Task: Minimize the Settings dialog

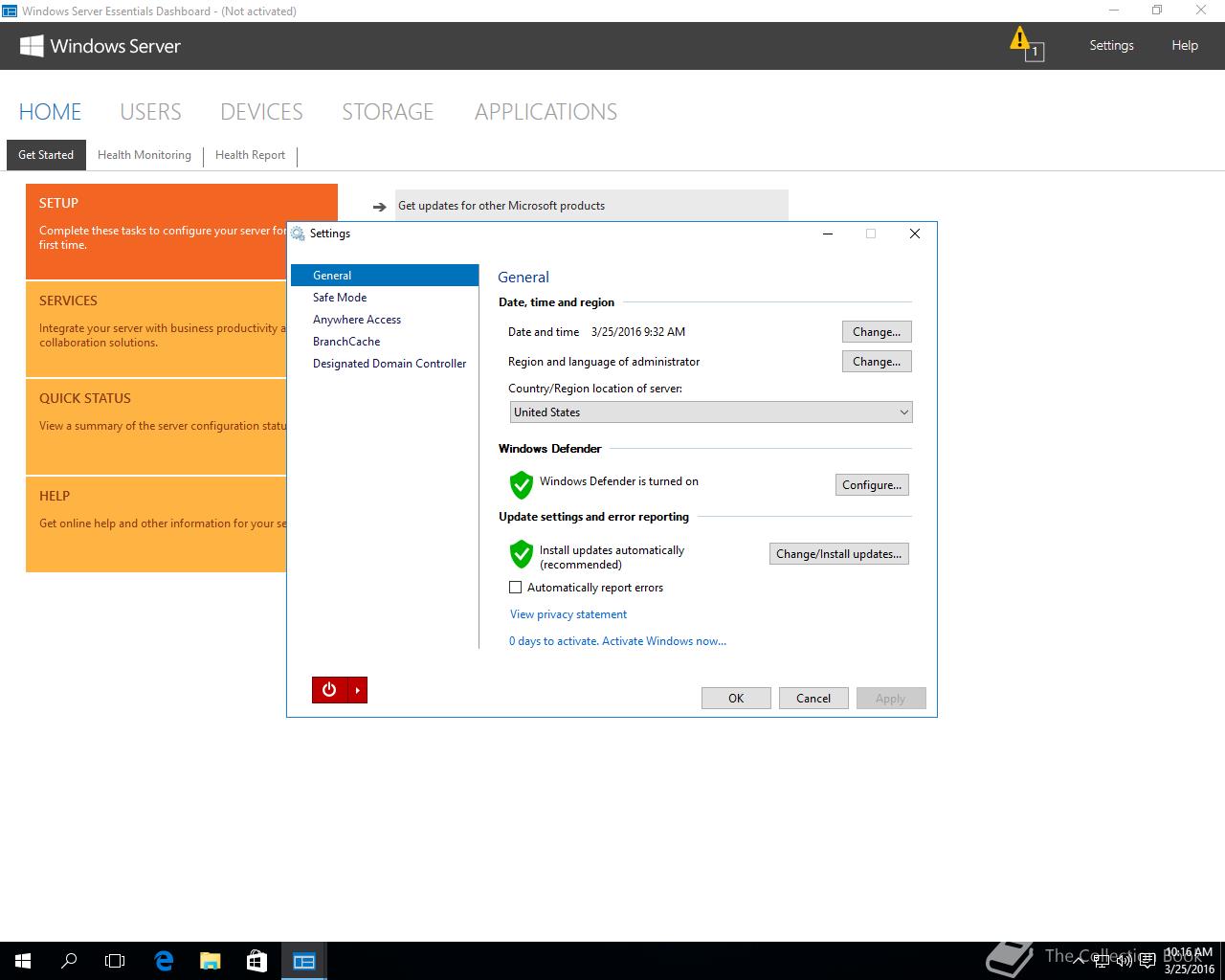Action: [828, 234]
